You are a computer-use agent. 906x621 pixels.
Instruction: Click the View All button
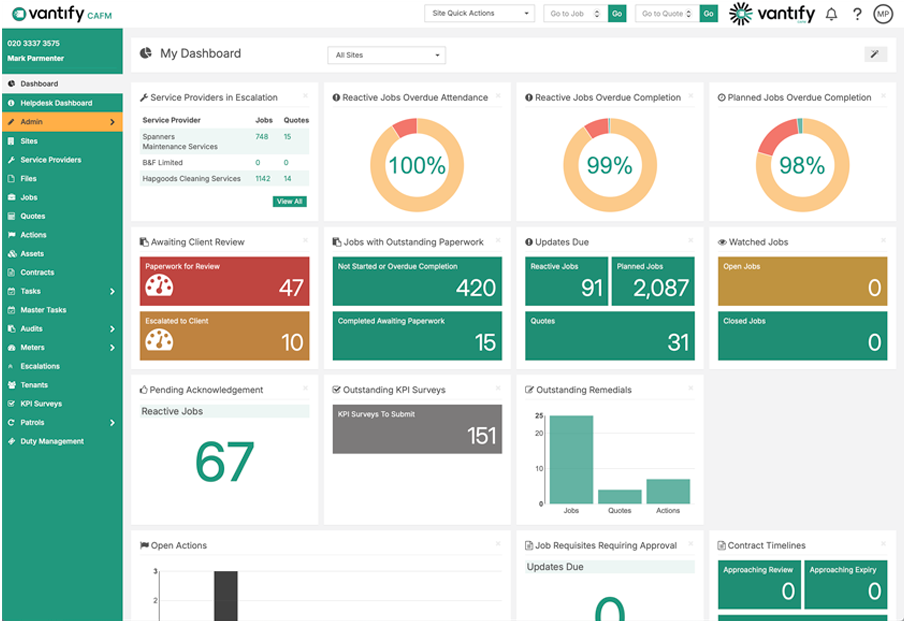pos(289,201)
